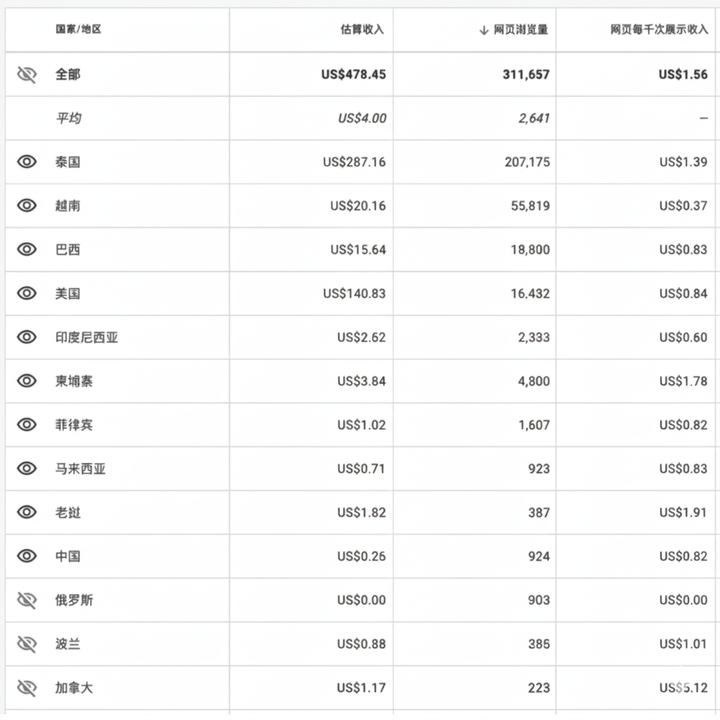Sort by 网页每千次展示收入 column

tap(659, 30)
